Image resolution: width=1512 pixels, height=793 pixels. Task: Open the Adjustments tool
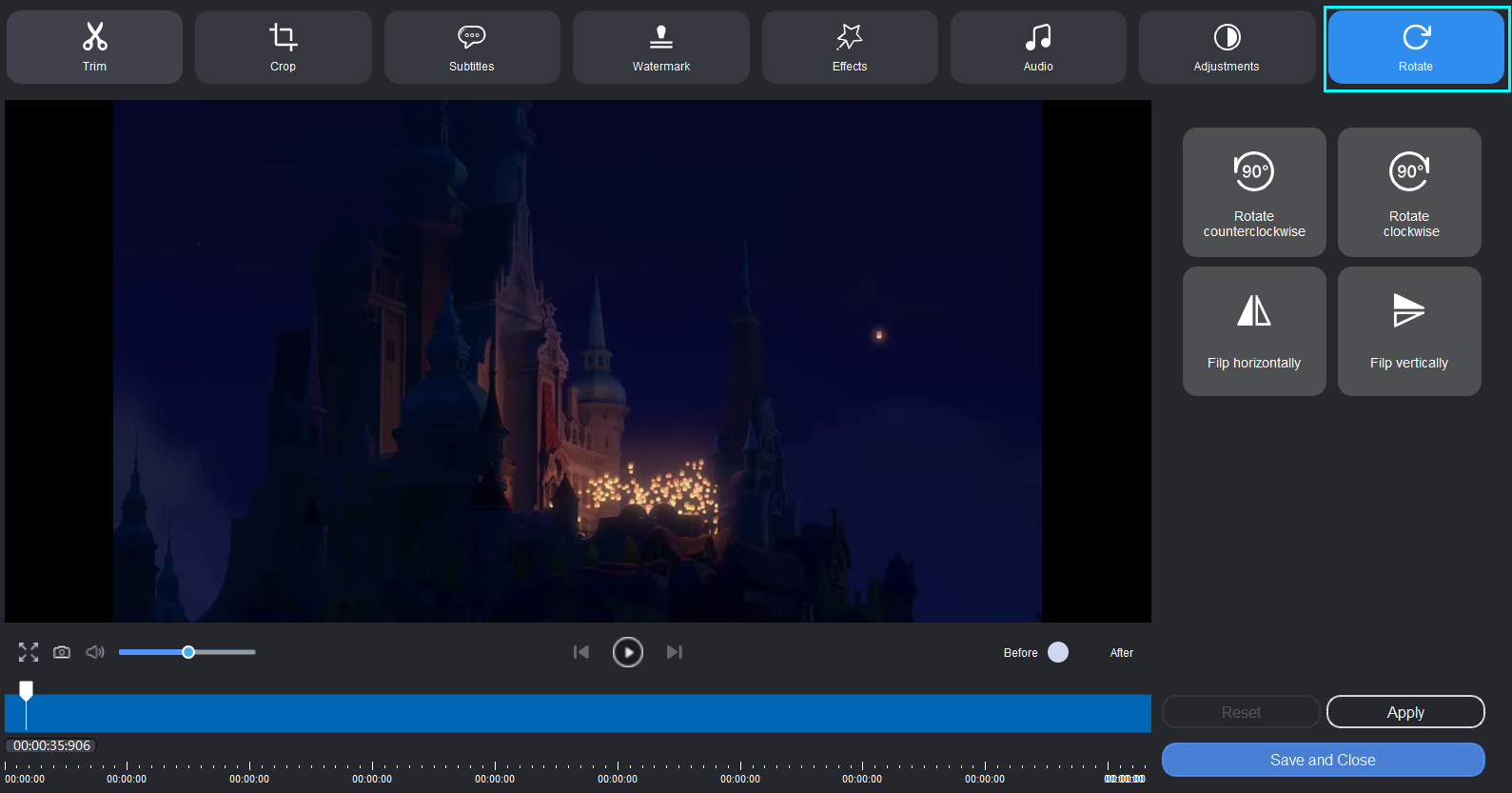point(1227,47)
